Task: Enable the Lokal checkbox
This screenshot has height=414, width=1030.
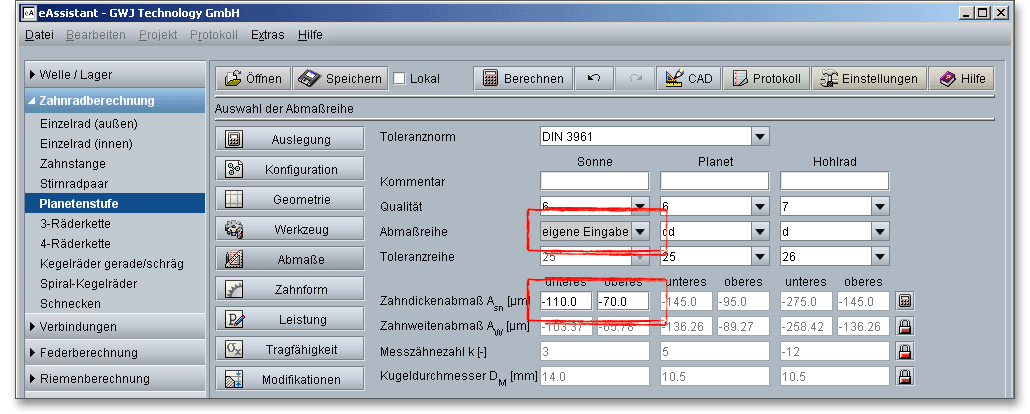Action: (x=400, y=79)
